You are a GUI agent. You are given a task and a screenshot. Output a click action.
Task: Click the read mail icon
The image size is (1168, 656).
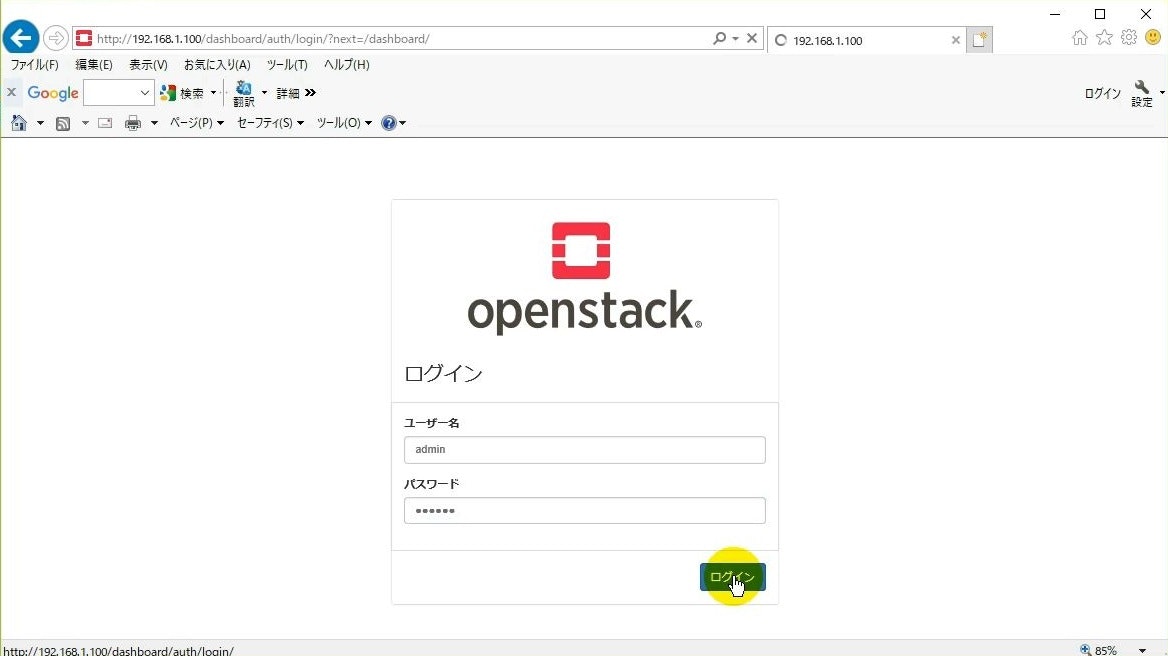click(x=105, y=123)
